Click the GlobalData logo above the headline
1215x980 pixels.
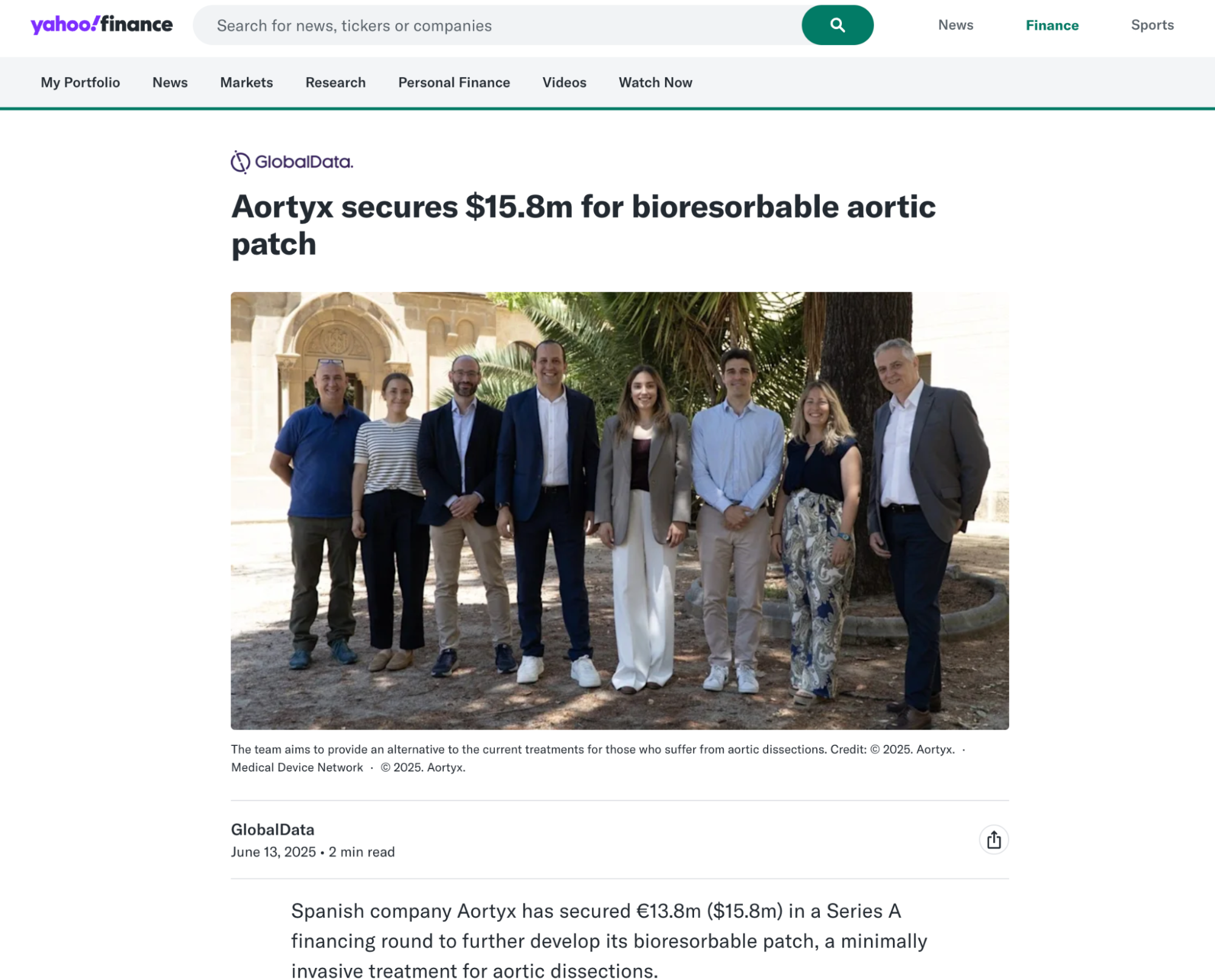292,162
